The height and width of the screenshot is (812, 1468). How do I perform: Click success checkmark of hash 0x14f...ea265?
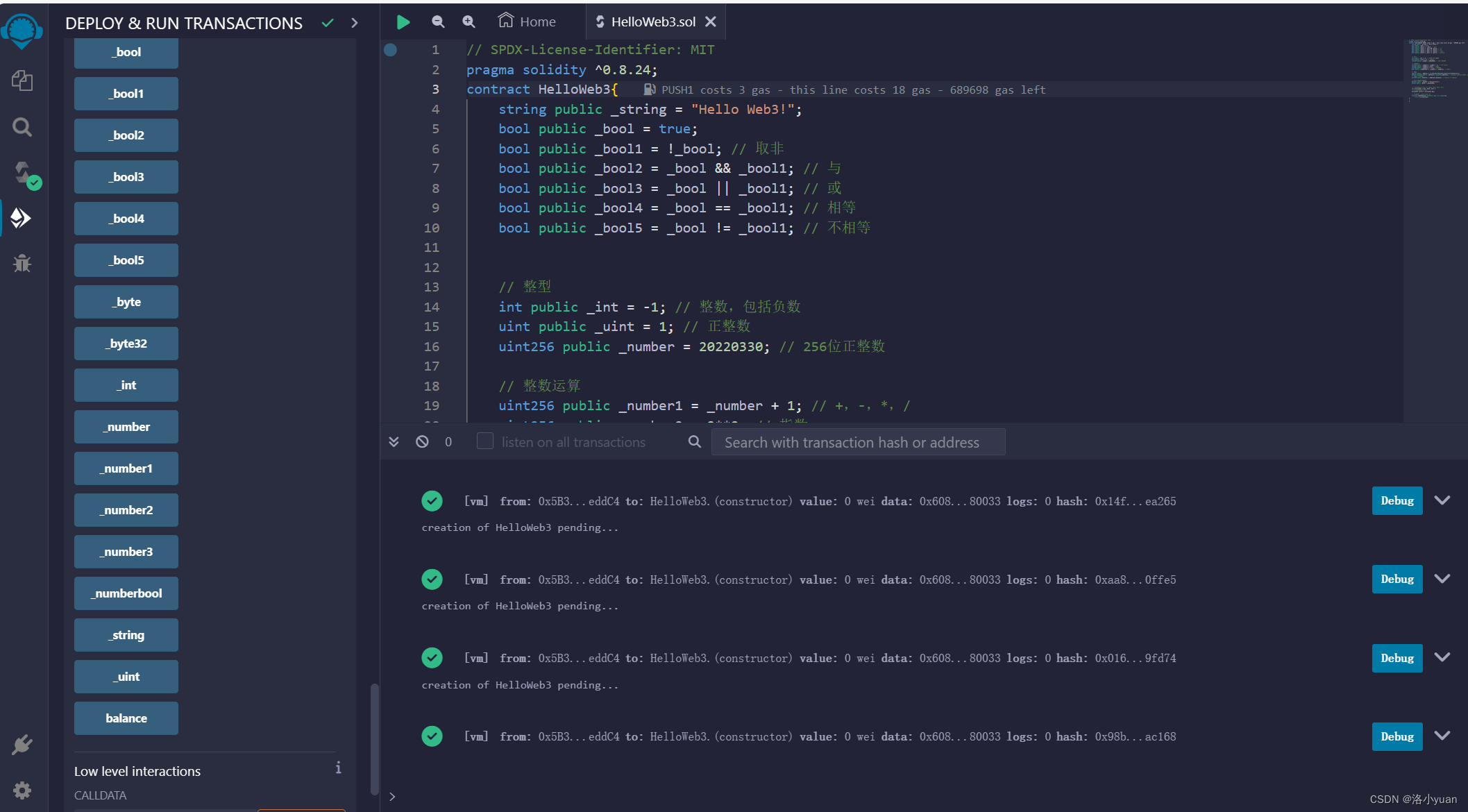(432, 500)
